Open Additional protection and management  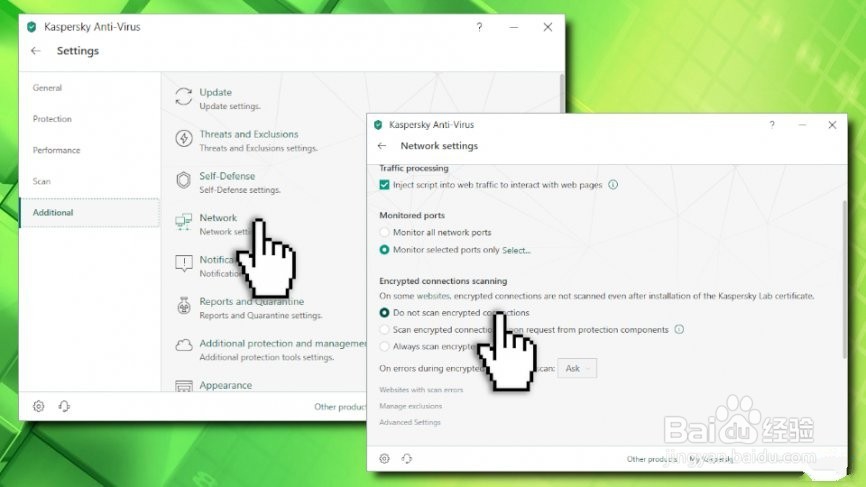pyautogui.click(x=282, y=343)
